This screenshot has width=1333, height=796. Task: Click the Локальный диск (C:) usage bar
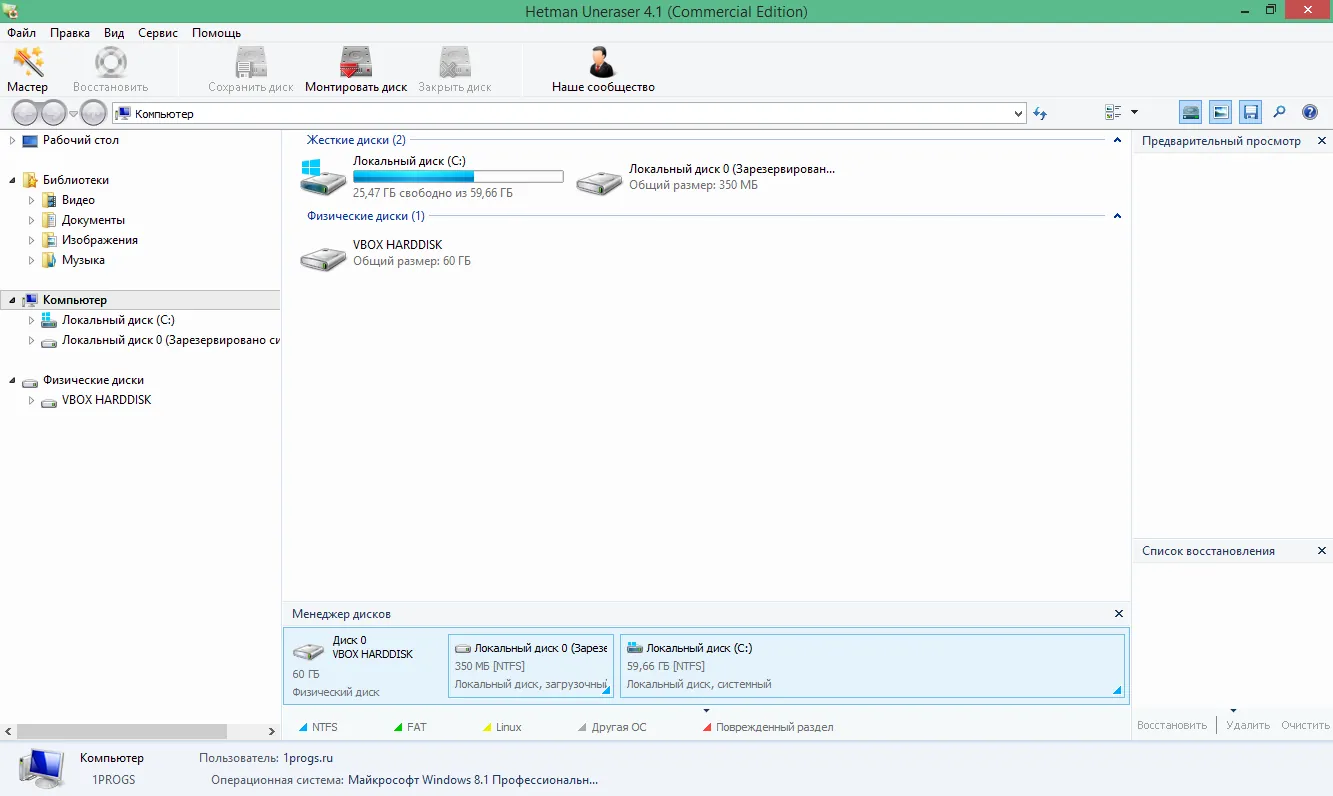458,177
